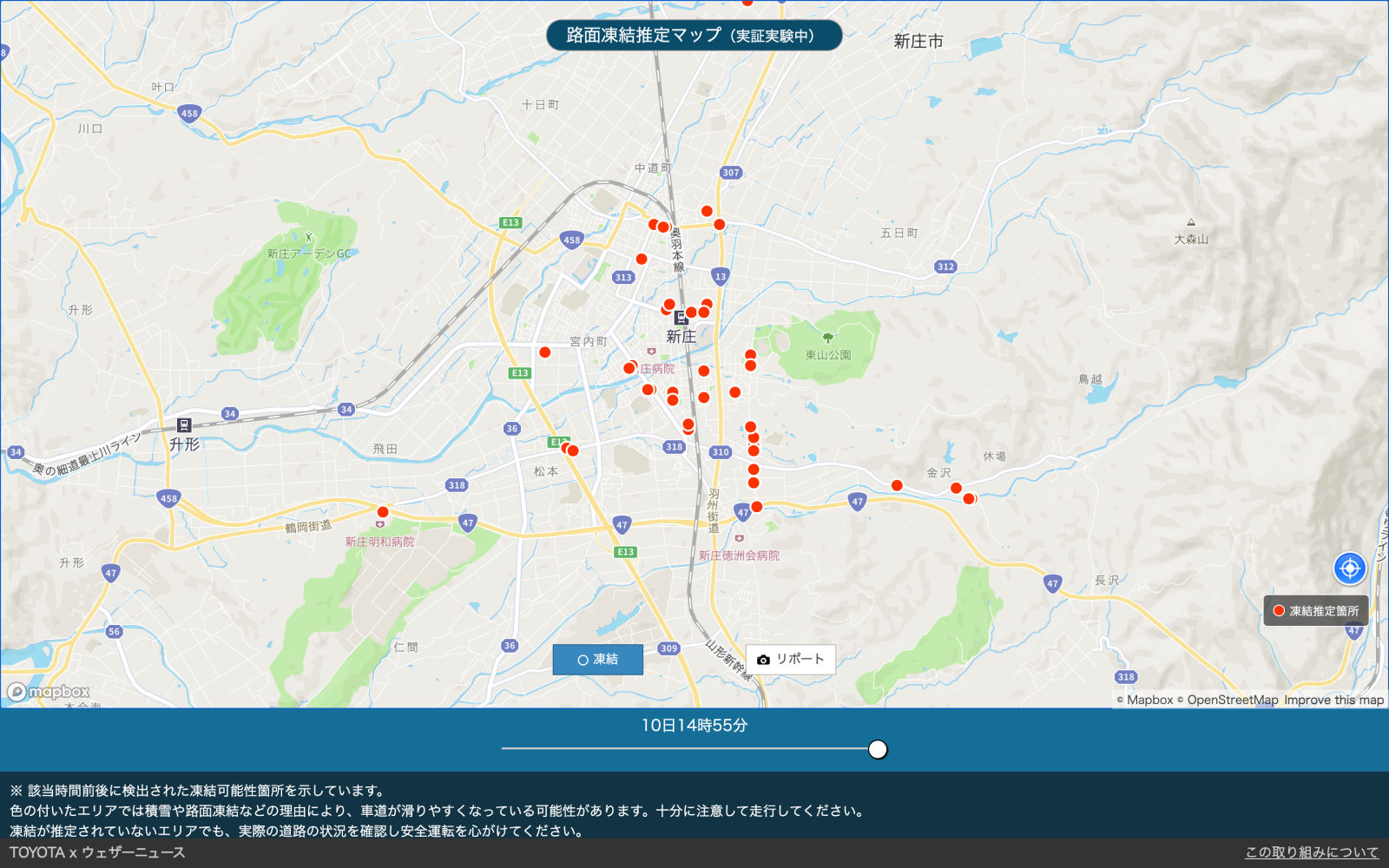Click the 五日町 map label
1389x868 pixels.
pyautogui.click(x=899, y=233)
